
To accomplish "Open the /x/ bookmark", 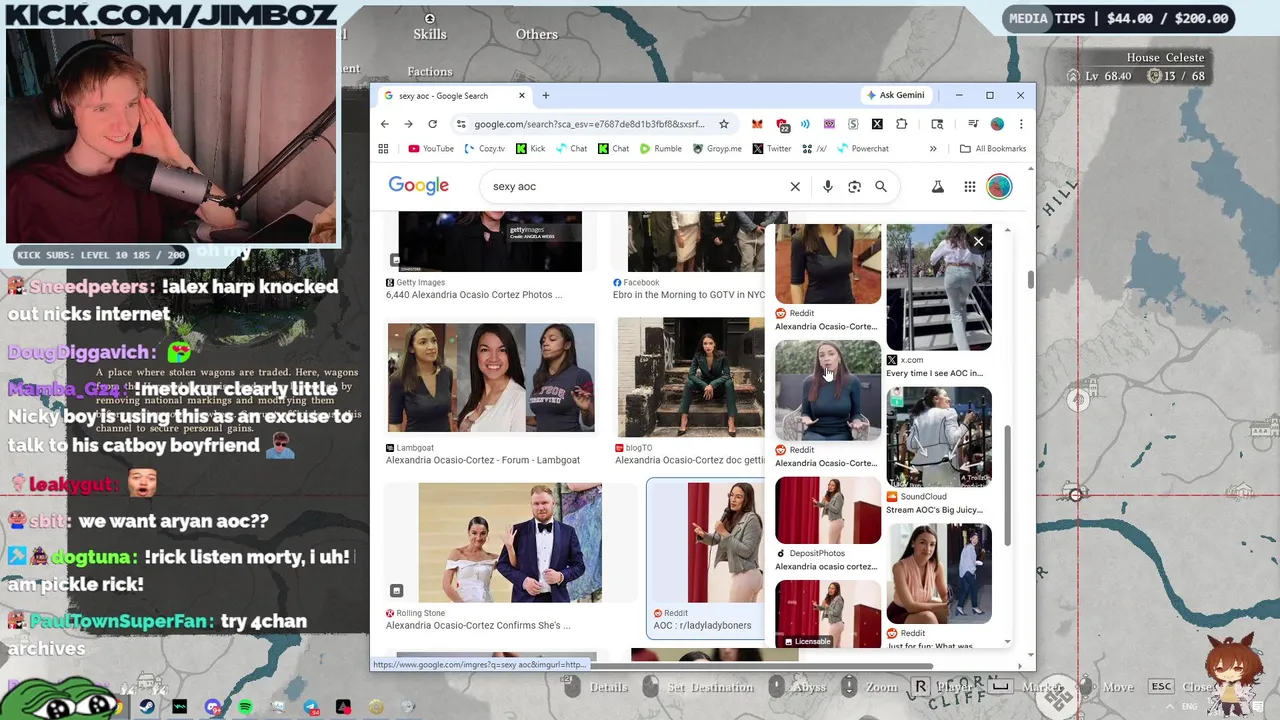I will [x=814, y=149].
